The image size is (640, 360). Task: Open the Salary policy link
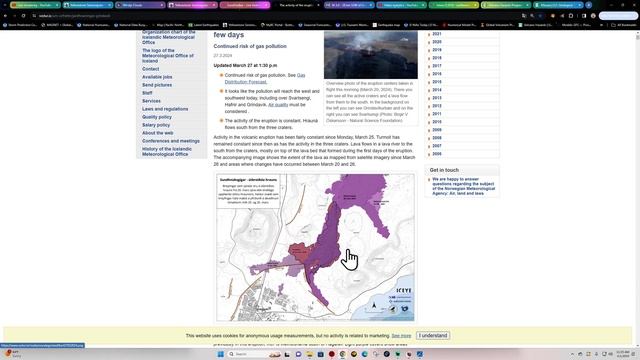pyautogui.click(x=156, y=125)
